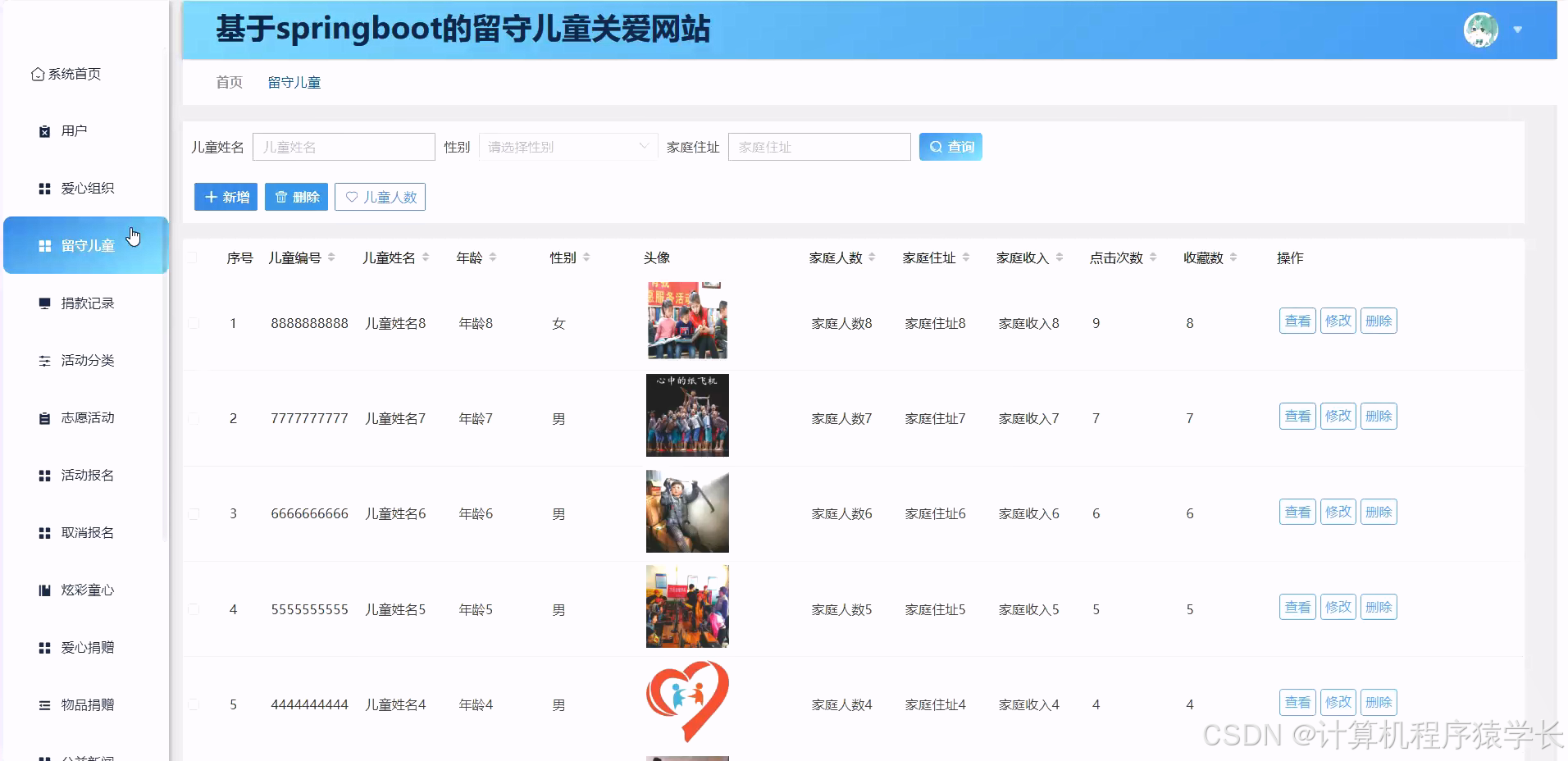Screen dimensions: 1568x761
Task: Click the heart icon in 儿童人数 button
Action: [x=353, y=197]
